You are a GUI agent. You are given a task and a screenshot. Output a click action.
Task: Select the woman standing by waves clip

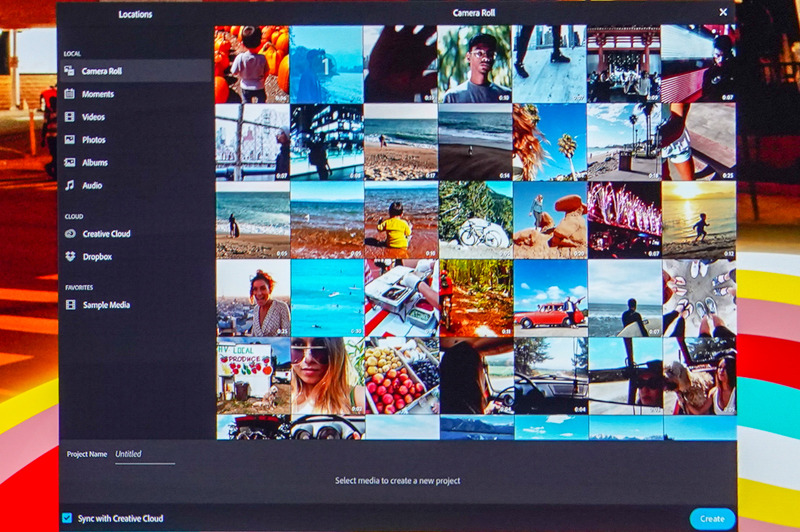coord(253,220)
